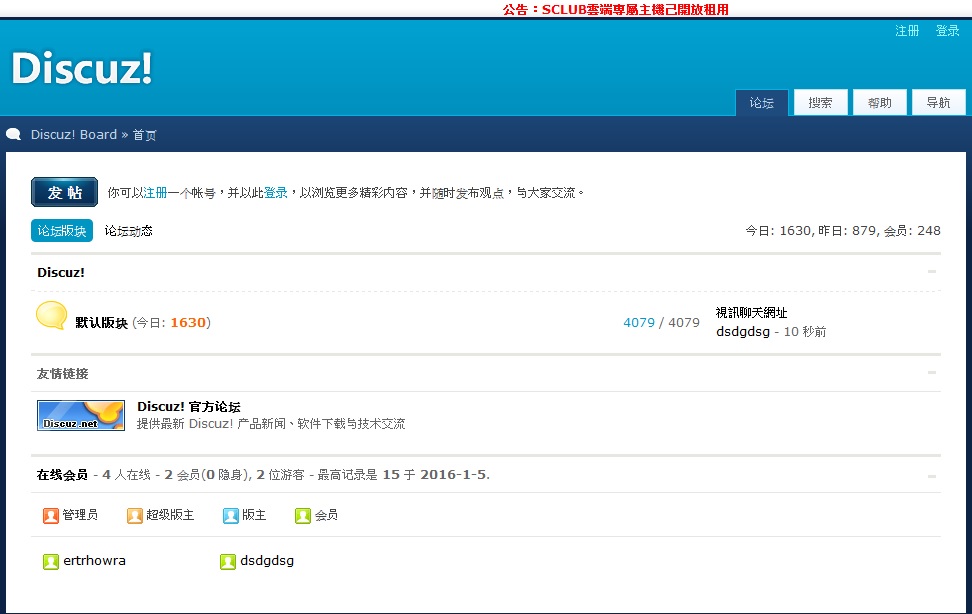Switch to the 论坛 navigation tab
This screenshot has height=614, width=972.
tap(761, 102)
